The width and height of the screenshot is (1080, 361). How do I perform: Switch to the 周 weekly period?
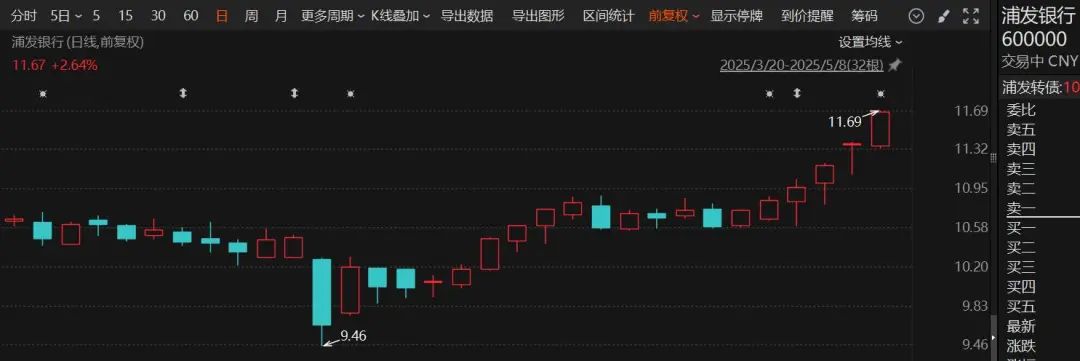pyautogui.click(x=251, y=15)
